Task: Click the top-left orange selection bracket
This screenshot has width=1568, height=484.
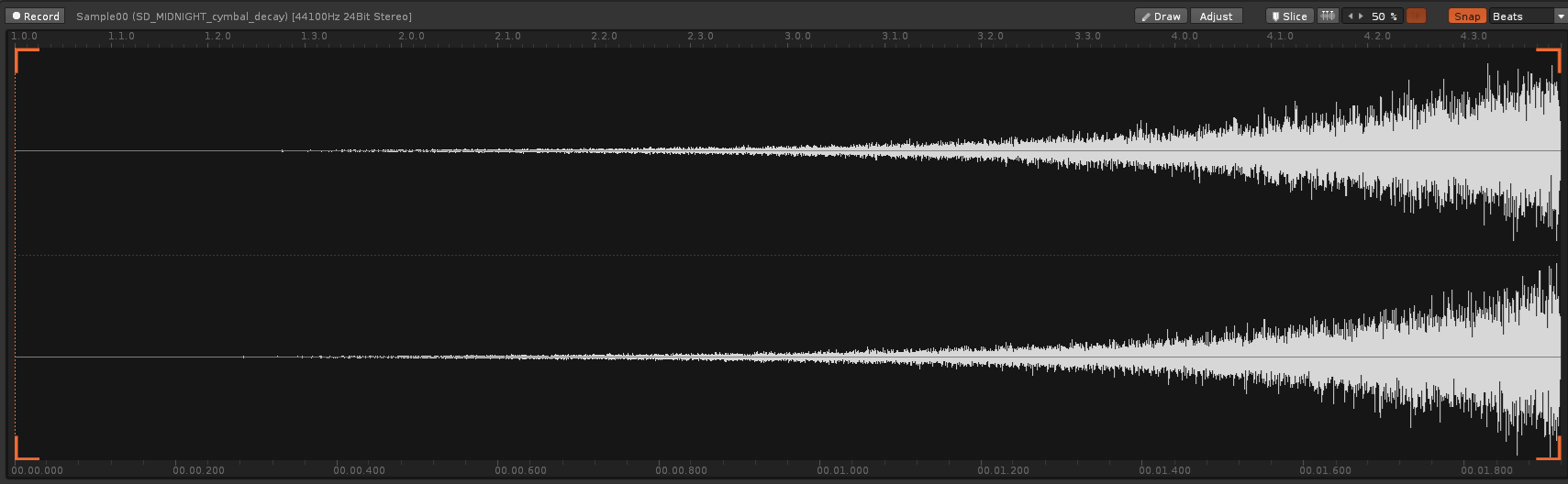Action: click(26, 59)
